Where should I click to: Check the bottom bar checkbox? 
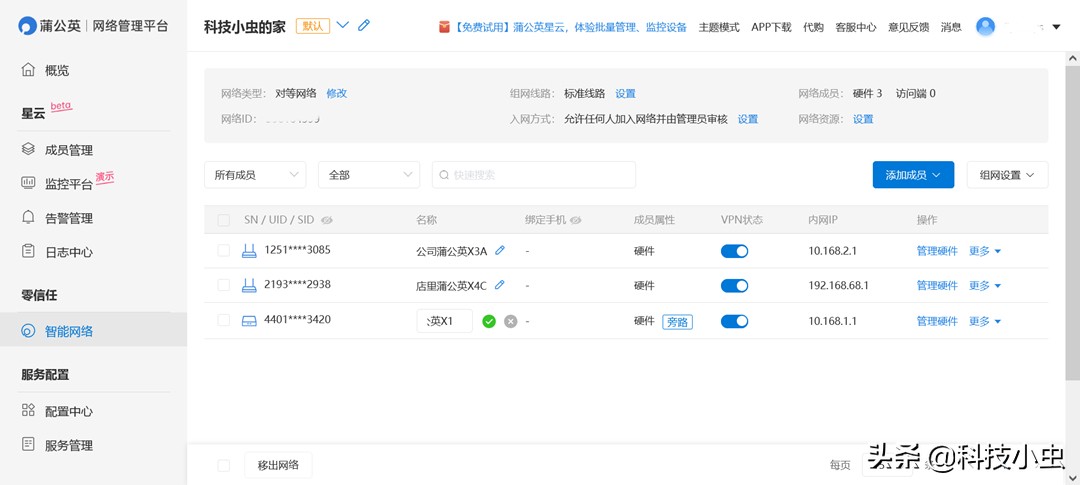224,466
